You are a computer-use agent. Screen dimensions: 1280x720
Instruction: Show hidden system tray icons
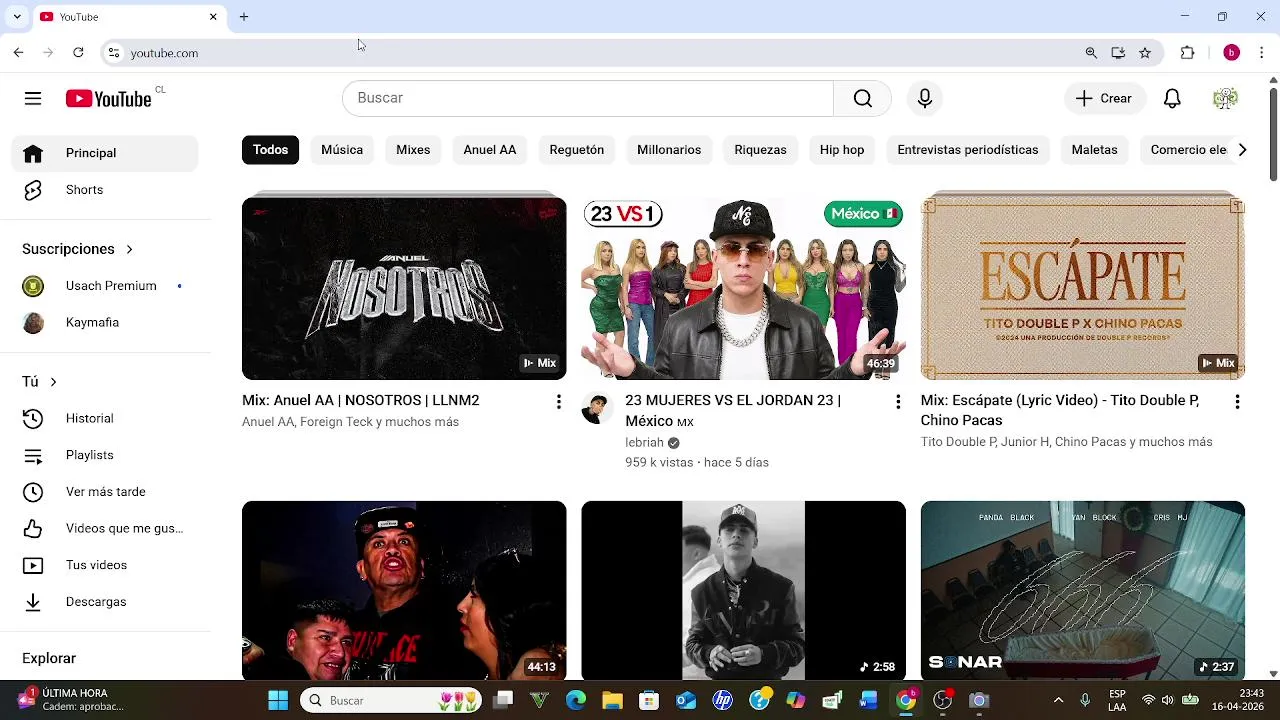point(1058,701)
